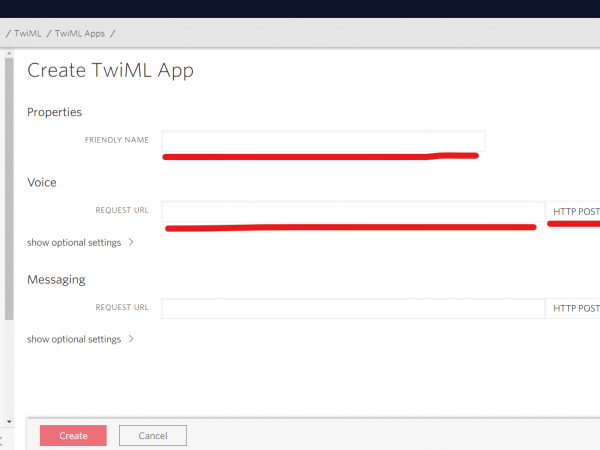Expand Voice show optional settings
Viewport: 600px width, 450px height.
(x=80, y=242)
